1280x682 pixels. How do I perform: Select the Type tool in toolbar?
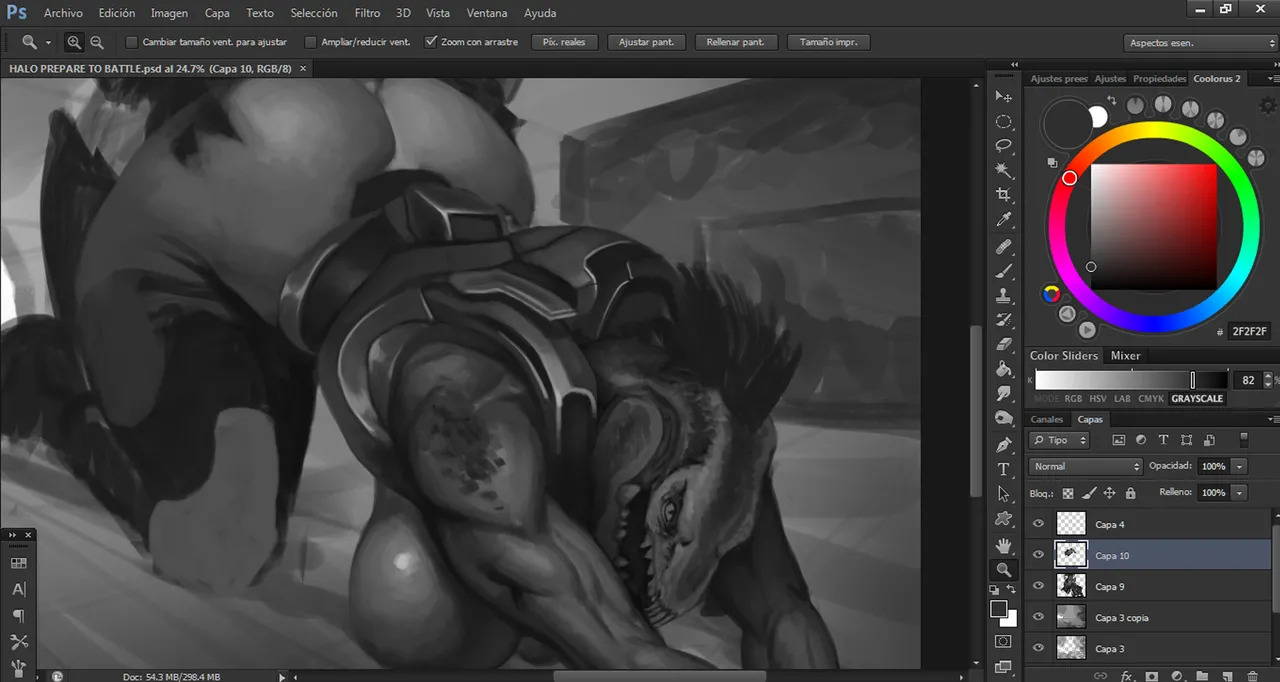tap(1004, 469)
